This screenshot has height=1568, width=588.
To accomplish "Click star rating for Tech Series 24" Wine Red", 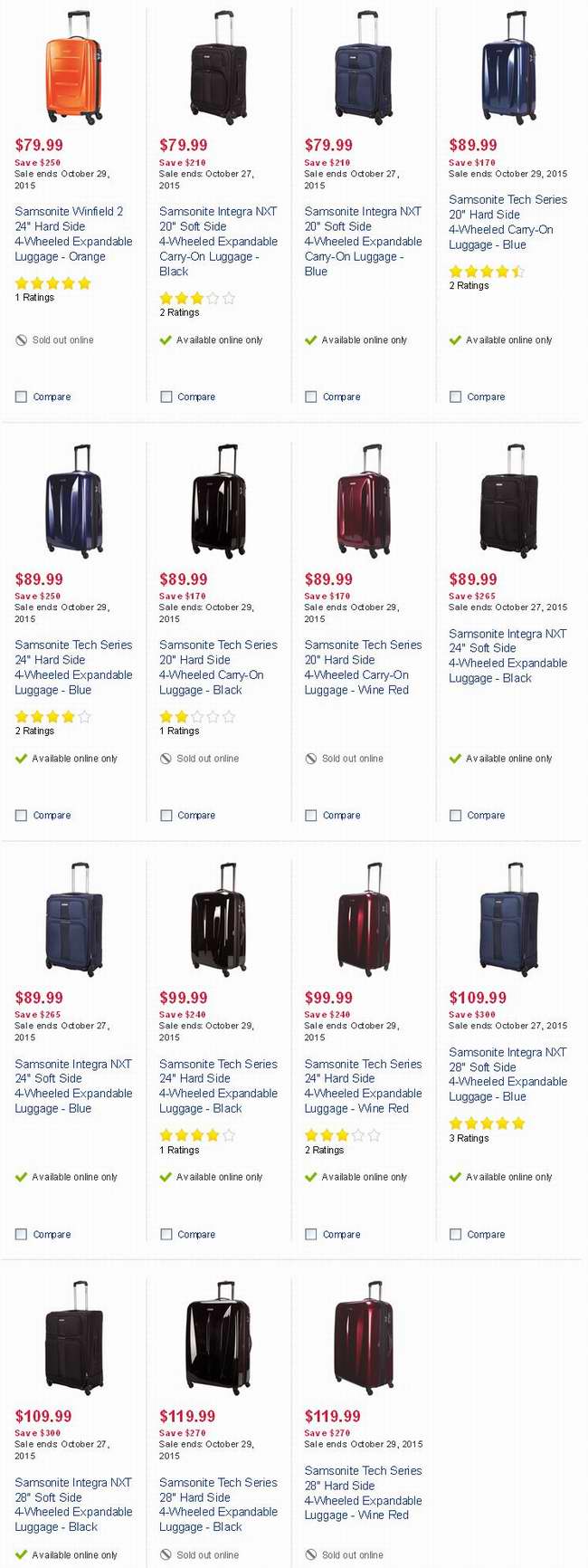I will coord(343,1134).
